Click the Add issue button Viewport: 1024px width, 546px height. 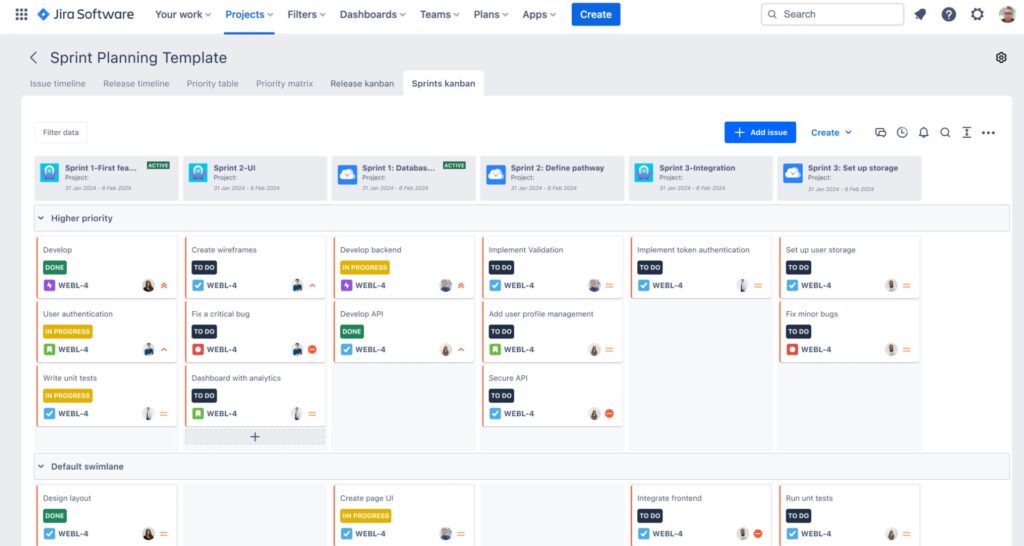(760, 133)
